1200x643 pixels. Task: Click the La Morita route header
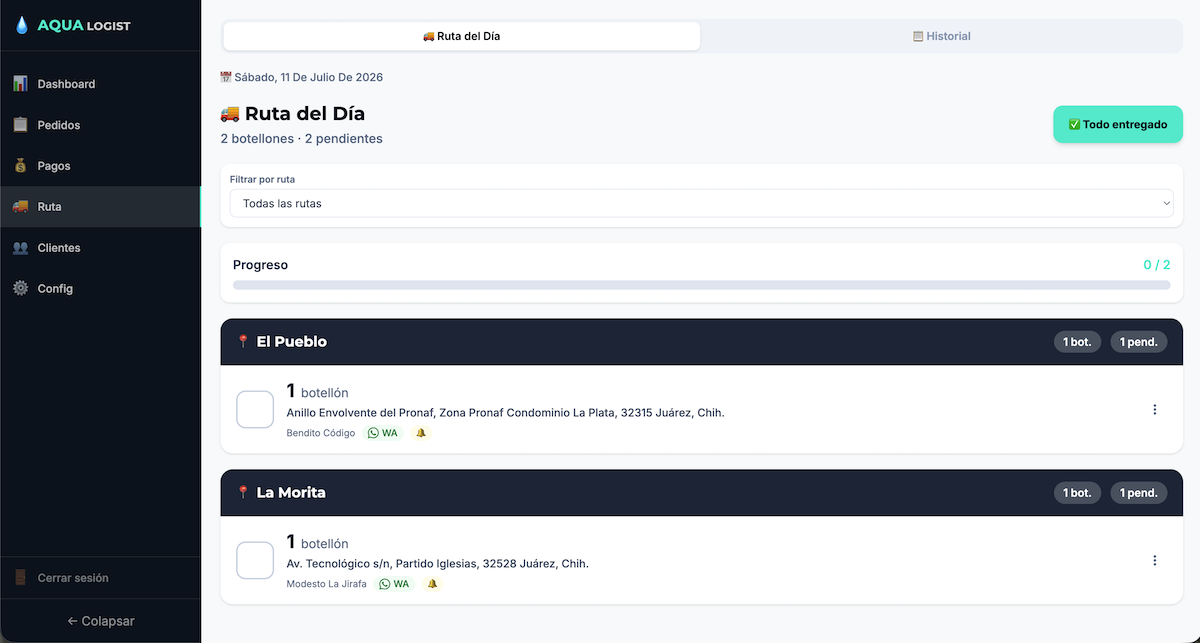(701, 493)
